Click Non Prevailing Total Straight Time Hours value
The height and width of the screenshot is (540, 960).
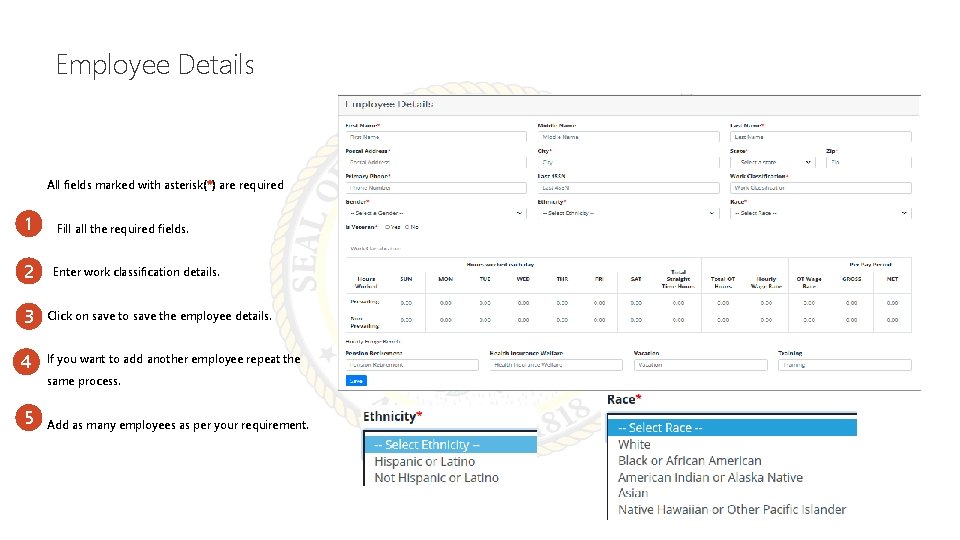click(x=678, y=320)
